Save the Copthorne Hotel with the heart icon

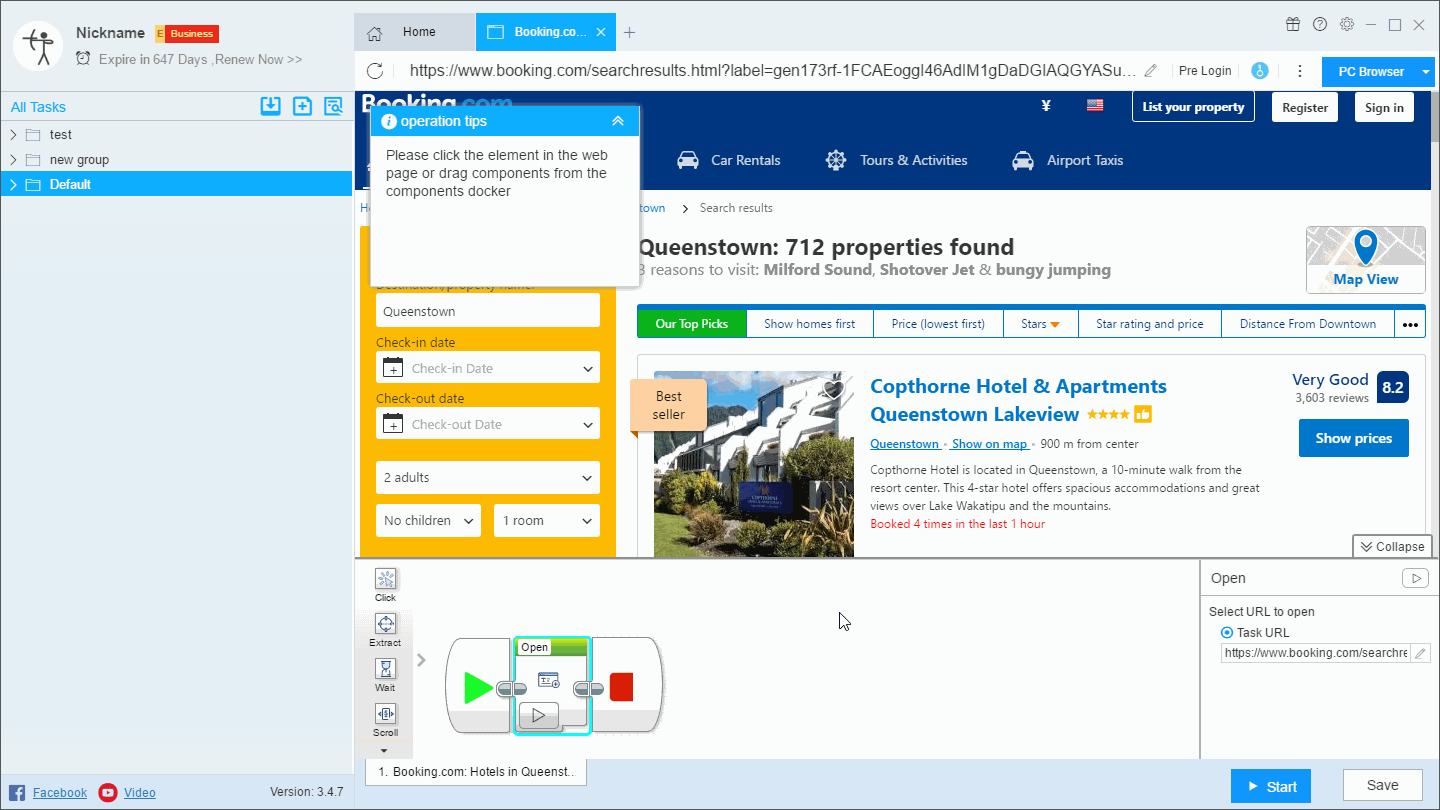click(833, 391)
